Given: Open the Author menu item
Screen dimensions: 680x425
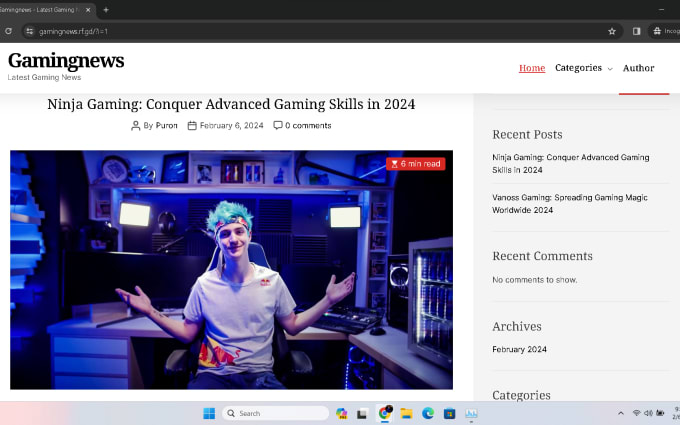Looking at the screenshot, I should coord(638,68).
